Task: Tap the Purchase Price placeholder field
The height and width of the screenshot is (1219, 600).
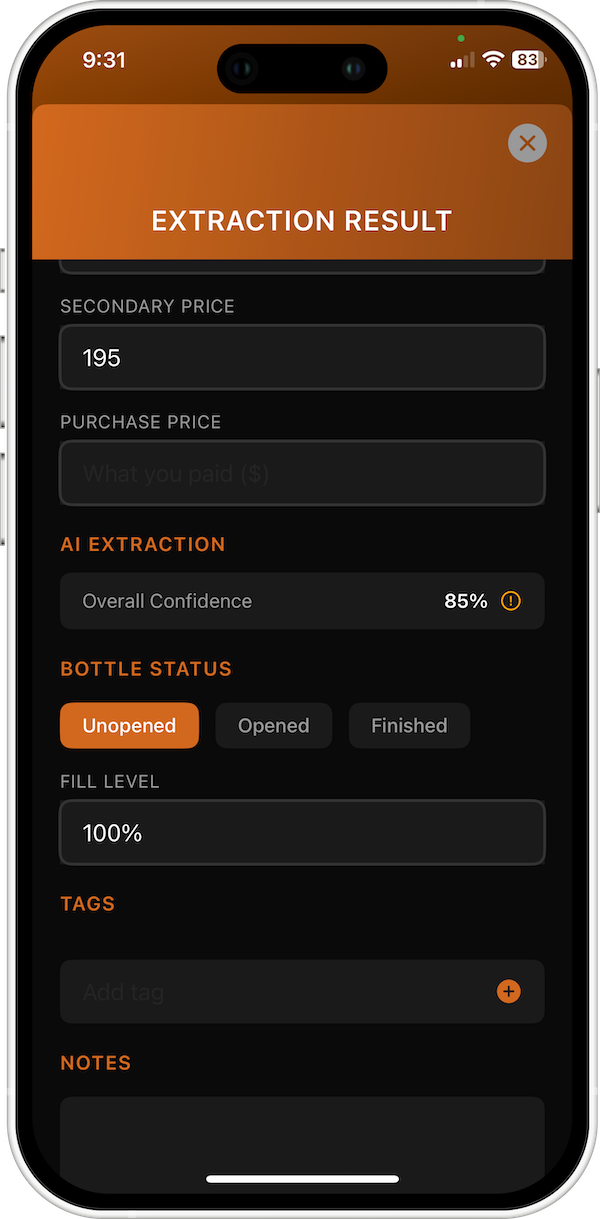Action: [301, 473]
